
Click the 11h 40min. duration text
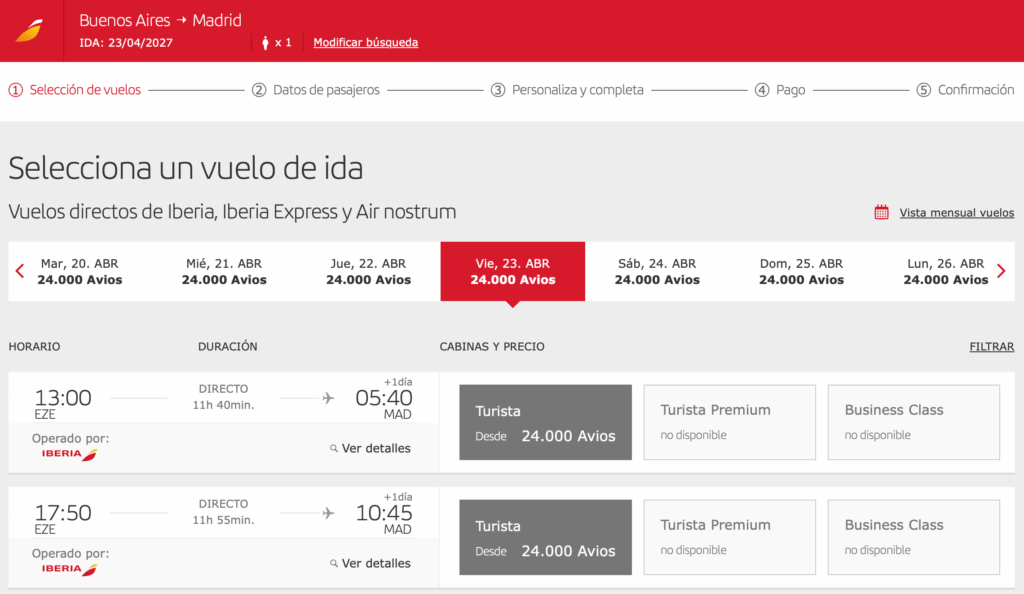(223, 405)
